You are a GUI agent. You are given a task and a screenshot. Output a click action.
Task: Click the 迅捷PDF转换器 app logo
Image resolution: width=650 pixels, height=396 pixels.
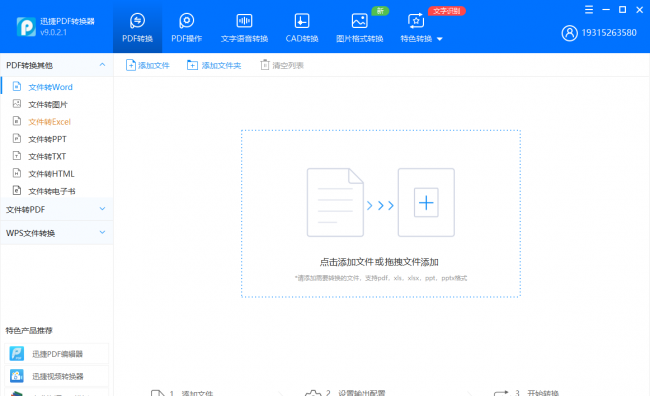26,27
